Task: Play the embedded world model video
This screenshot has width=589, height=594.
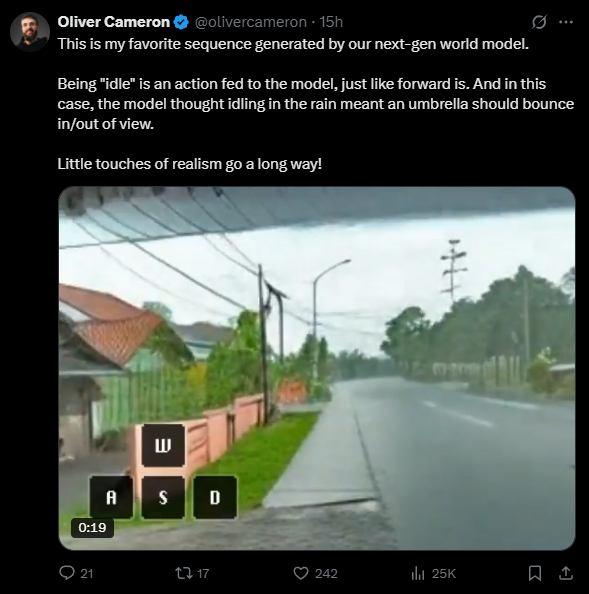Action: [317, 368]
